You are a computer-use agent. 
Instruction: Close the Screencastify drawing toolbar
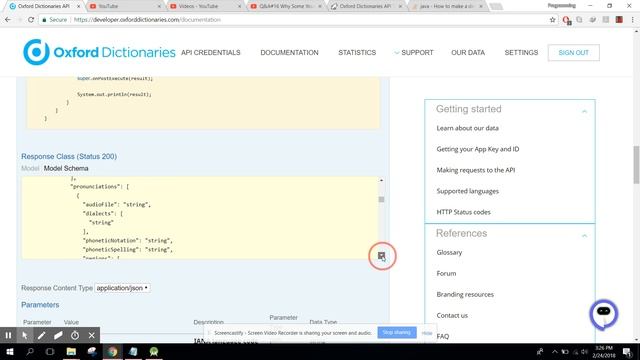92,336
